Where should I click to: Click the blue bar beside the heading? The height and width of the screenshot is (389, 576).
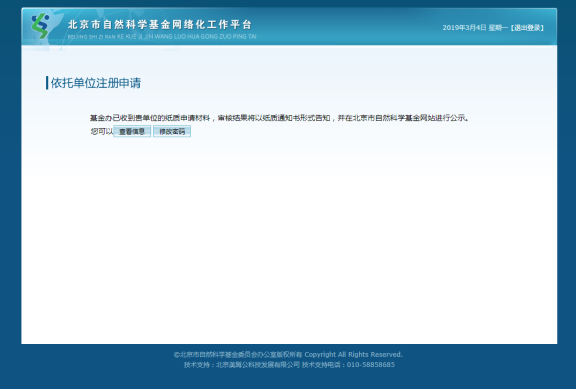click(x=47, y=83)
